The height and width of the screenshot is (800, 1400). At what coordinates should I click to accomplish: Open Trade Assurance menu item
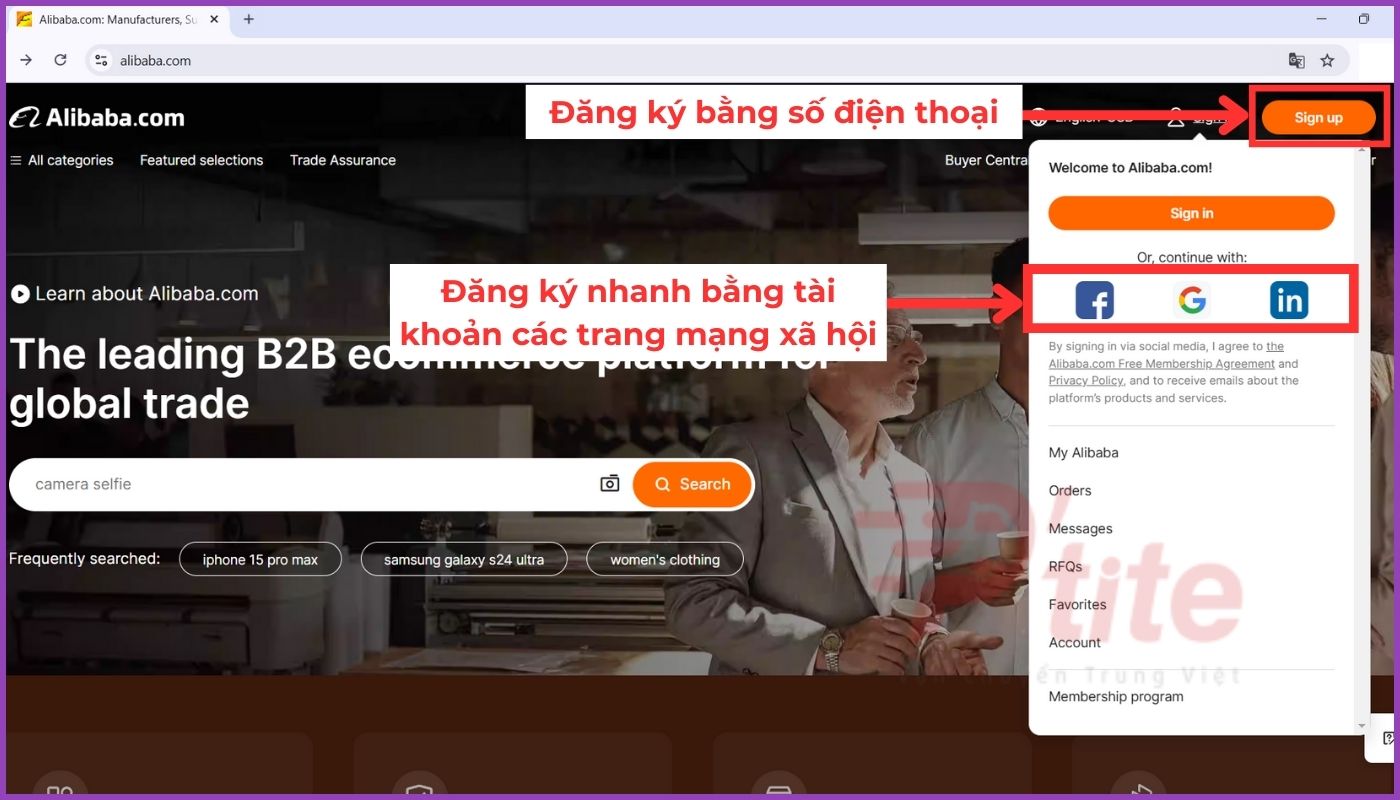(343, 160)
